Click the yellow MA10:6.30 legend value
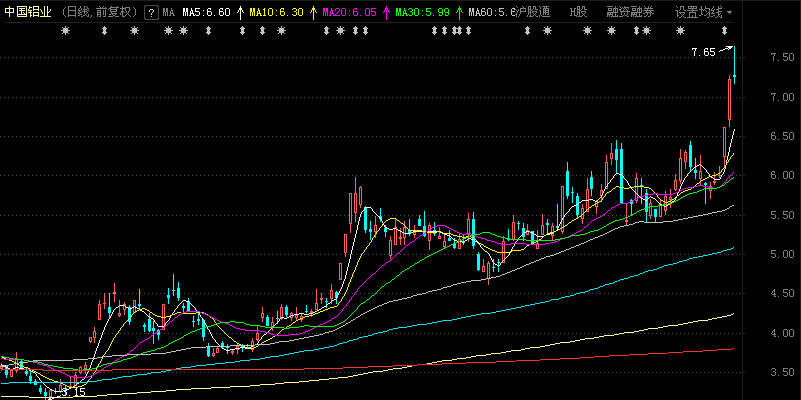Image resolution: width=801 pixels, height=400 pixels. point(276,13)
